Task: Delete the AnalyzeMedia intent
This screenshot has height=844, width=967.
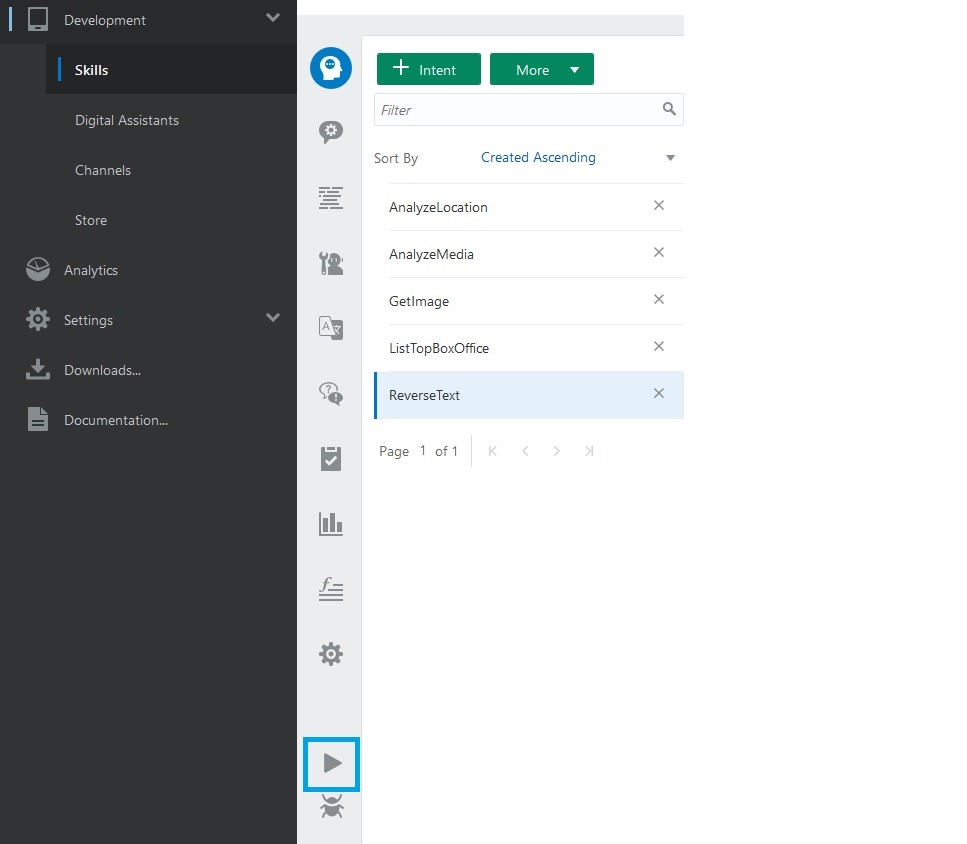Action: click(659, 253)
